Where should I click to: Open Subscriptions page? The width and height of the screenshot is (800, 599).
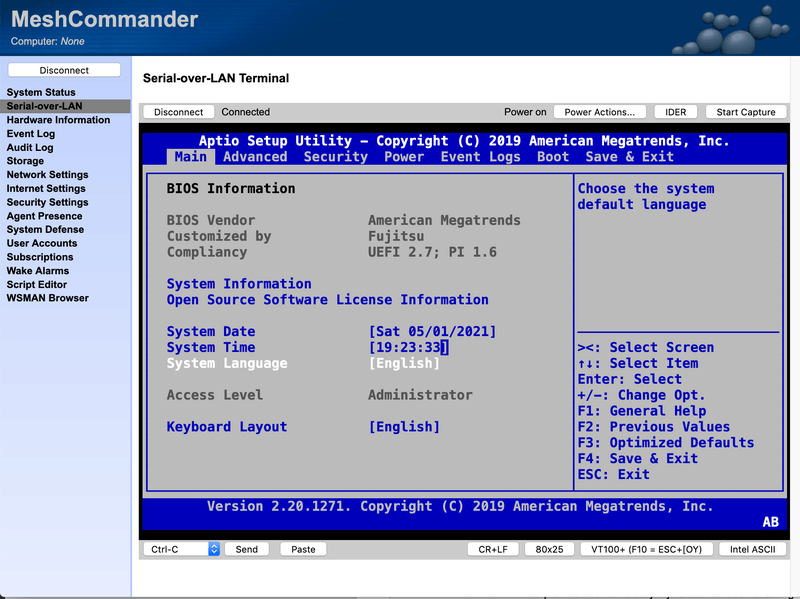coord(40,257)
